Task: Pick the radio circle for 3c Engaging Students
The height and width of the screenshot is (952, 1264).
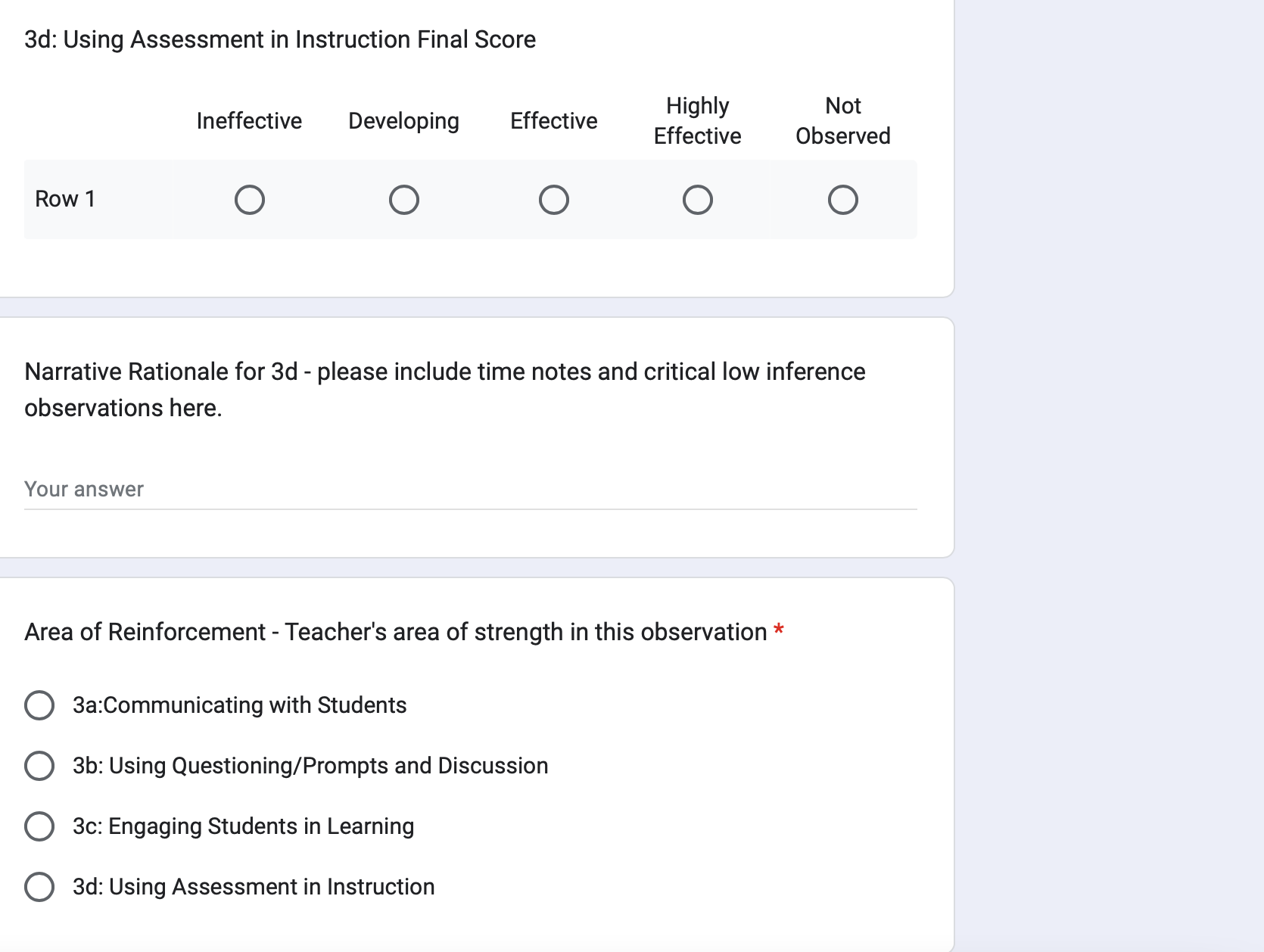Action: point(39,826)
